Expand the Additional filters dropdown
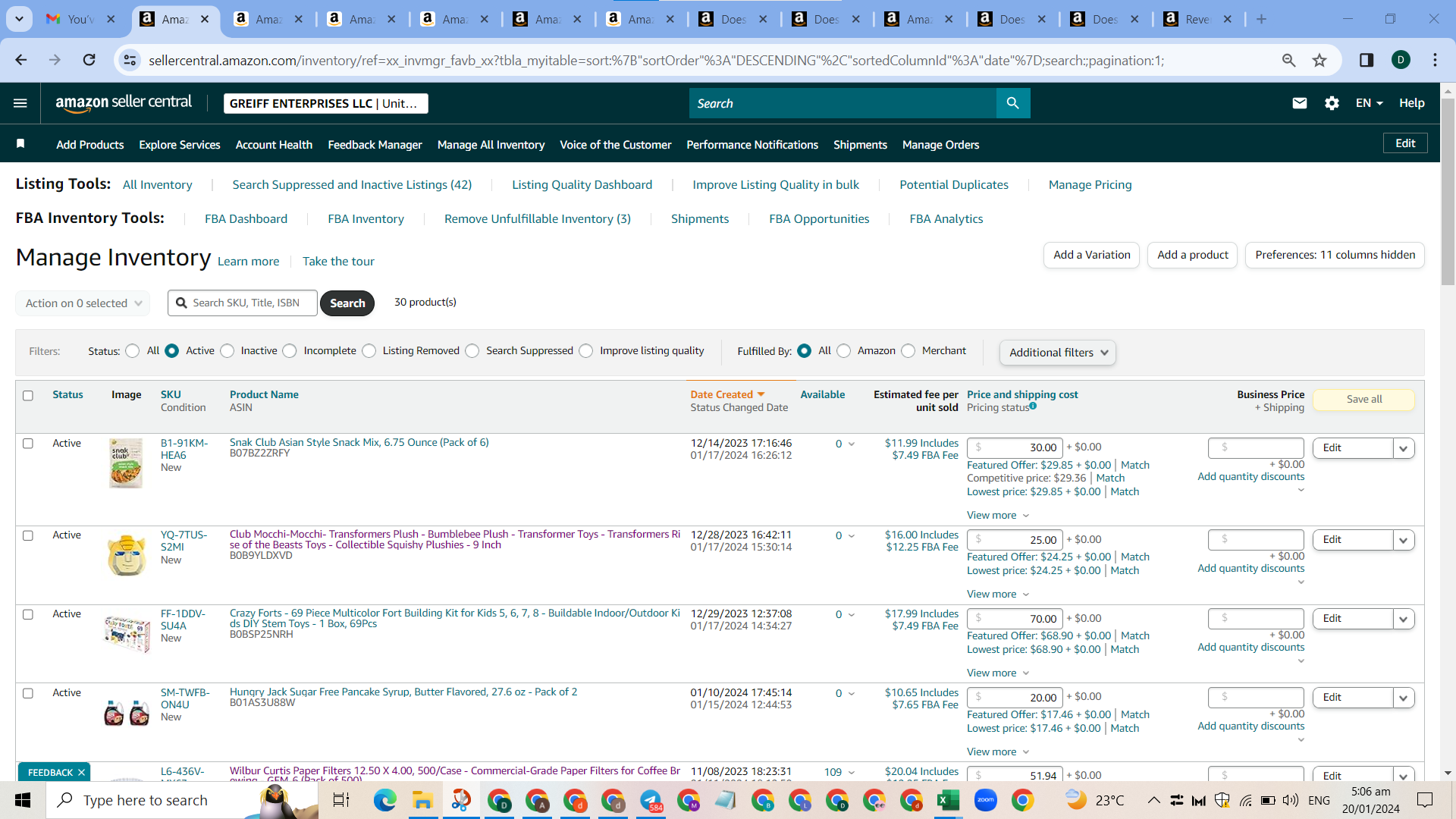Image resolution: width=1456 pixels, height=819 pixels. pyautogui.click(x=1057, y=353)
